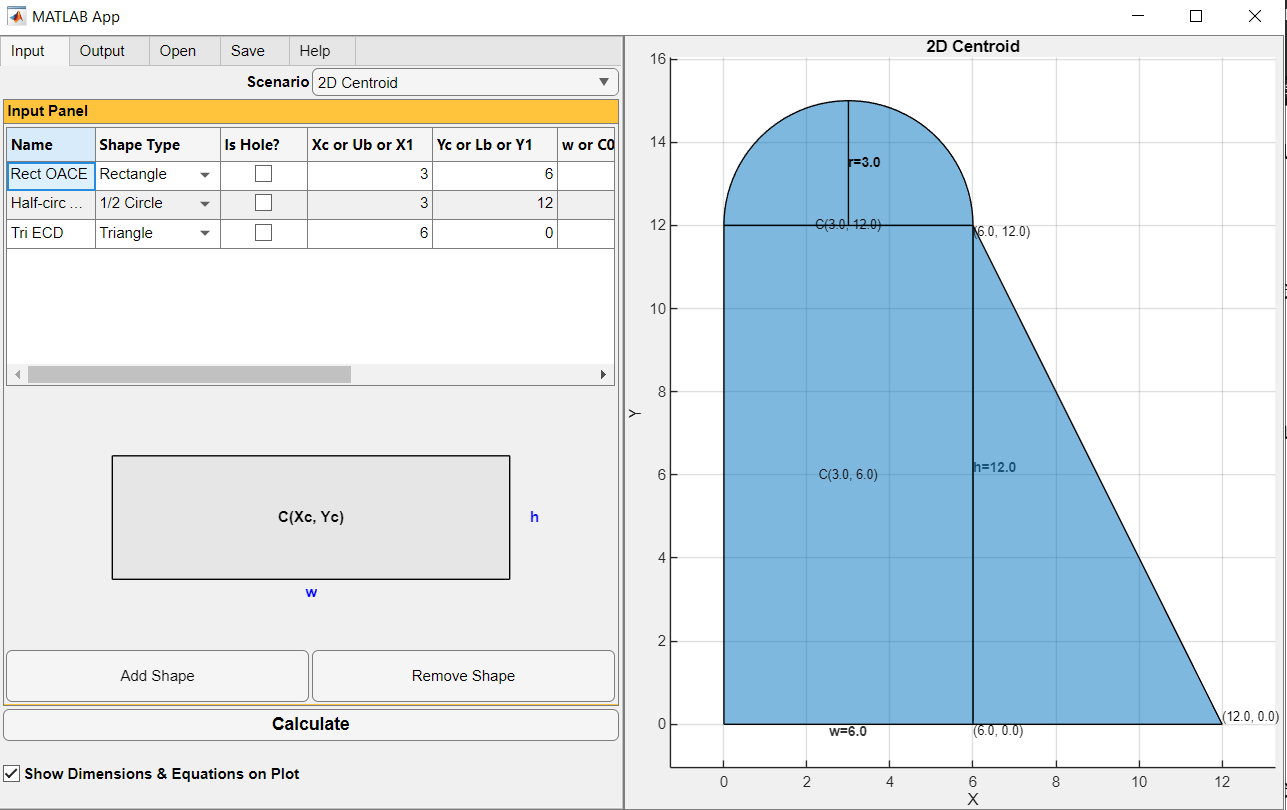
Task: Toggle Is Hole checkbox for Rect OACE
Action: 263,174
